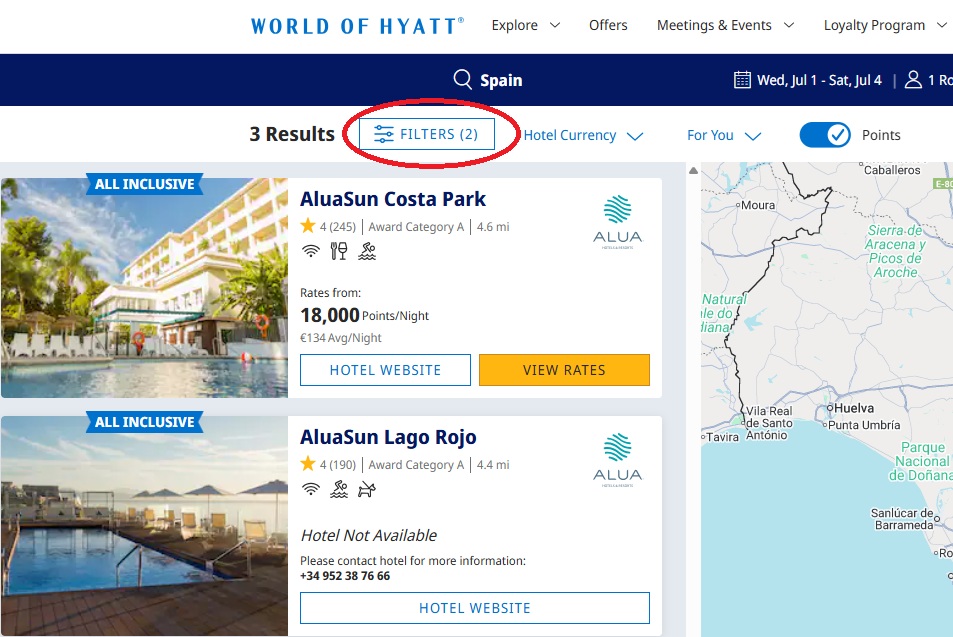Change dates Wed, Jul 1 - Sat, Jul 4

pyautogui.click(x=819, y=80)
